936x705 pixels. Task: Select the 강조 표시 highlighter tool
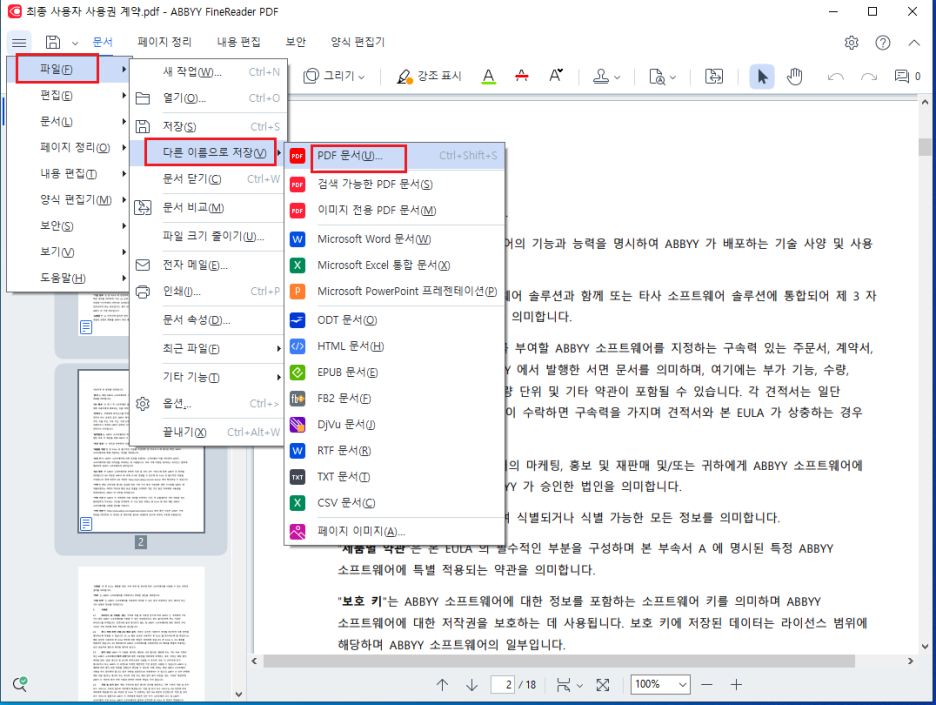tap(429, 76)
